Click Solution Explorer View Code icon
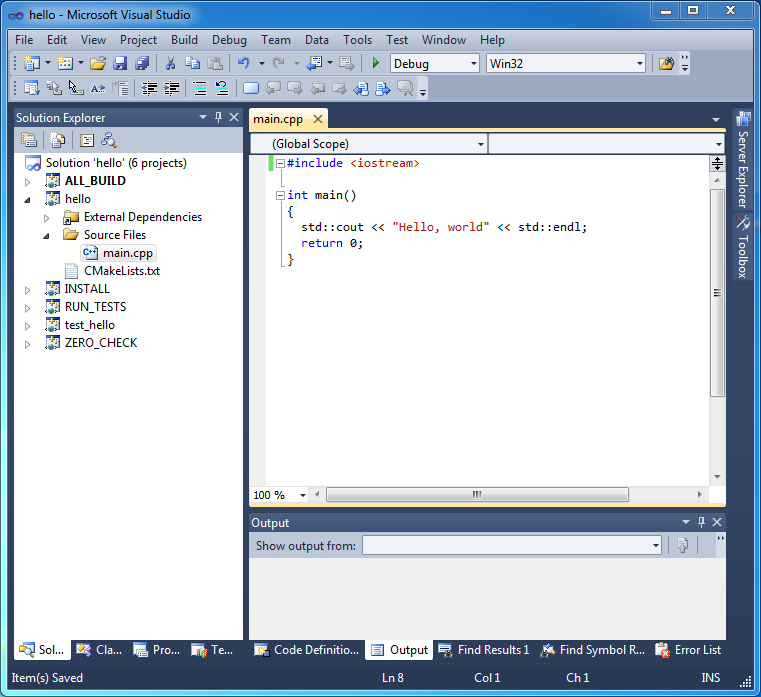Image resolution: width=761 pixels, height=697 pixels. pos(87,140)
